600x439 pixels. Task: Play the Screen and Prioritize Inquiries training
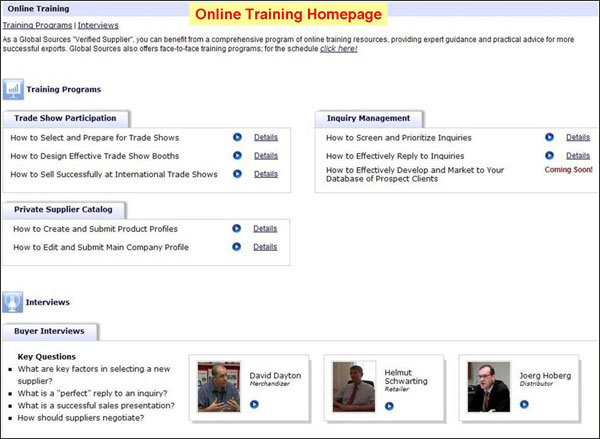pyautogui.click(x=549, y=137)
